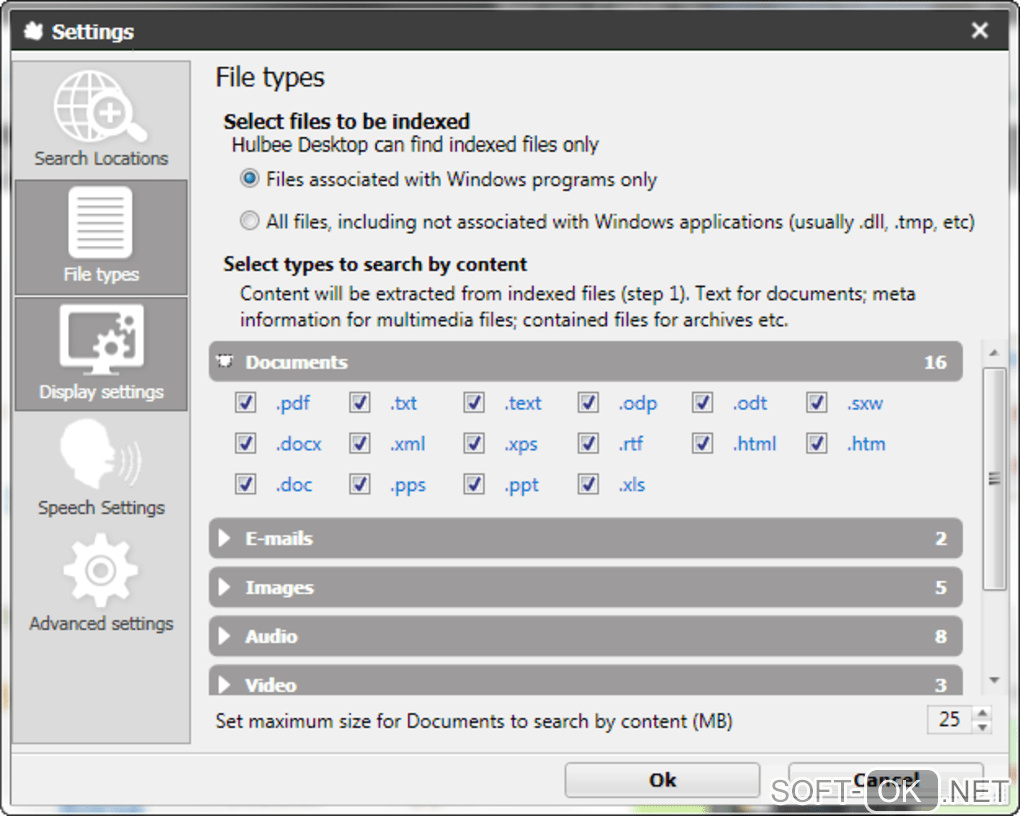Viewport: 1020px width, 816px height.
Task: Open Advanced settings gear icon
Action: 100,571
